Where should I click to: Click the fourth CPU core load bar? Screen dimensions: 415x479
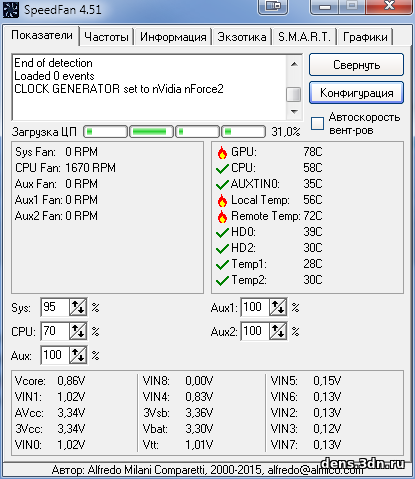[244, 132]
